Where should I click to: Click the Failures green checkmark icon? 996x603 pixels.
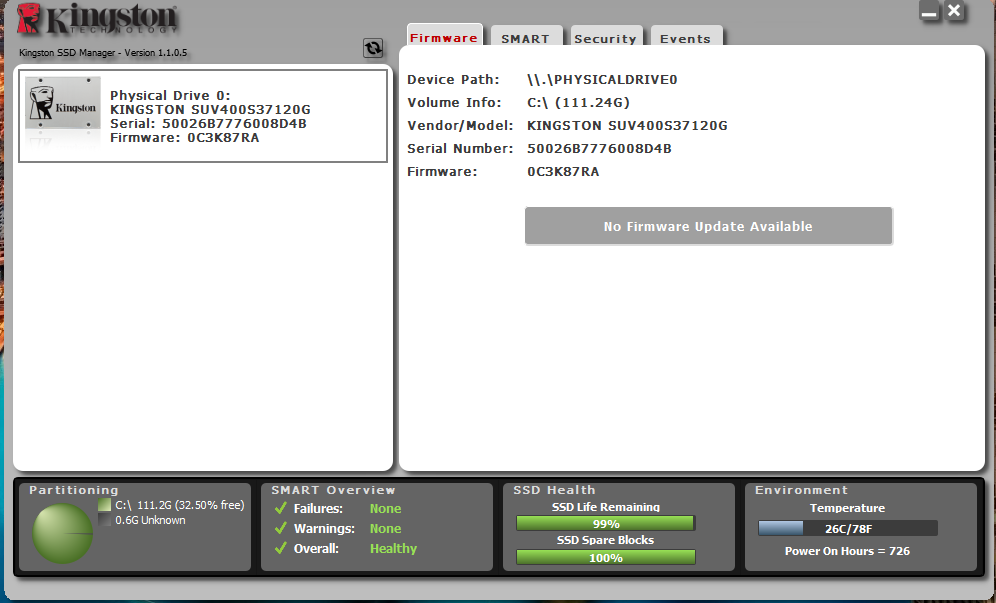pyautogui.click(x=281, y=508)
